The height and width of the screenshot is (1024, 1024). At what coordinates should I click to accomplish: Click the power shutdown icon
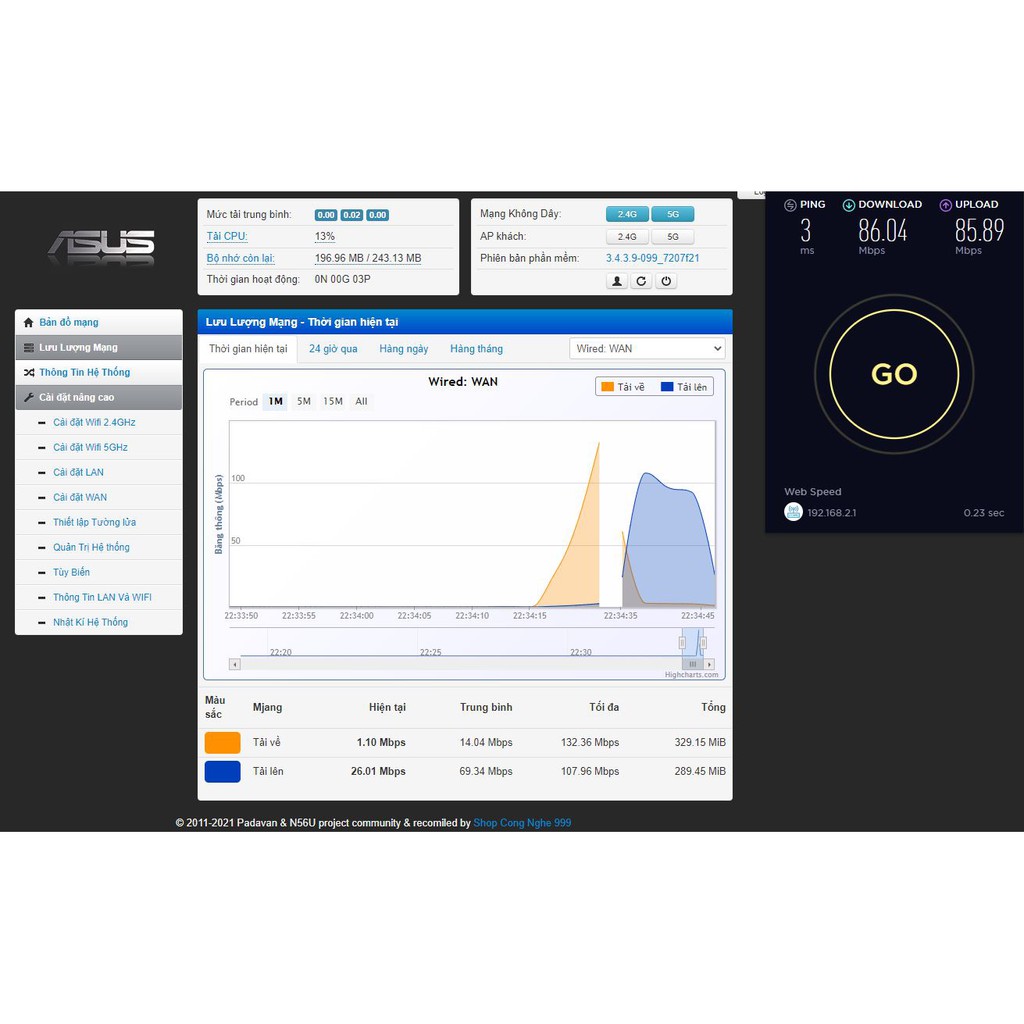click(667, 281)
